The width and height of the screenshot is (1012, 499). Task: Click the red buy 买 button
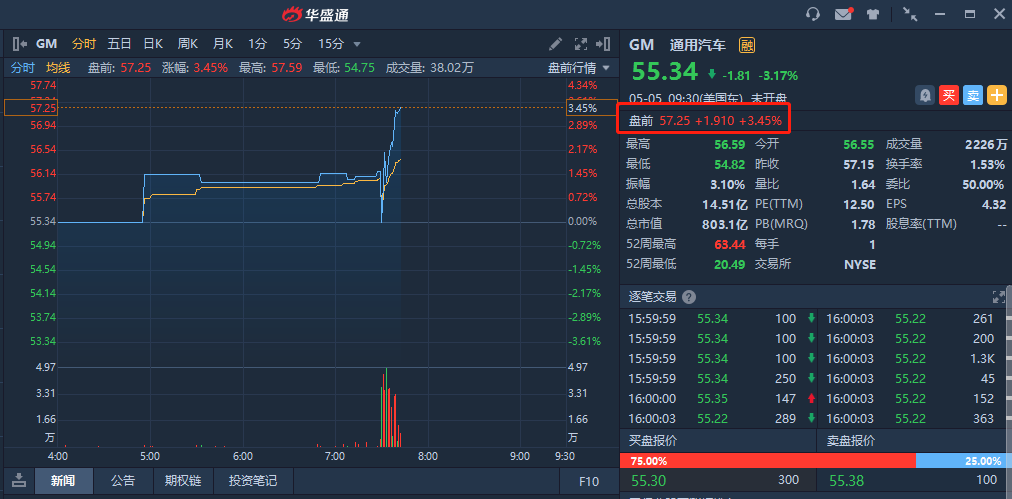[x=949, y=96]
